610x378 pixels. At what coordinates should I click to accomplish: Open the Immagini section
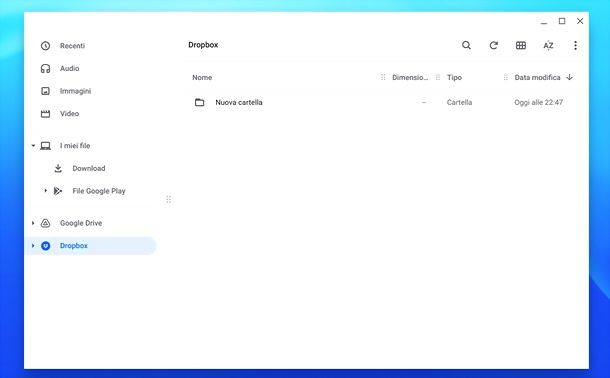coord(75,91)
